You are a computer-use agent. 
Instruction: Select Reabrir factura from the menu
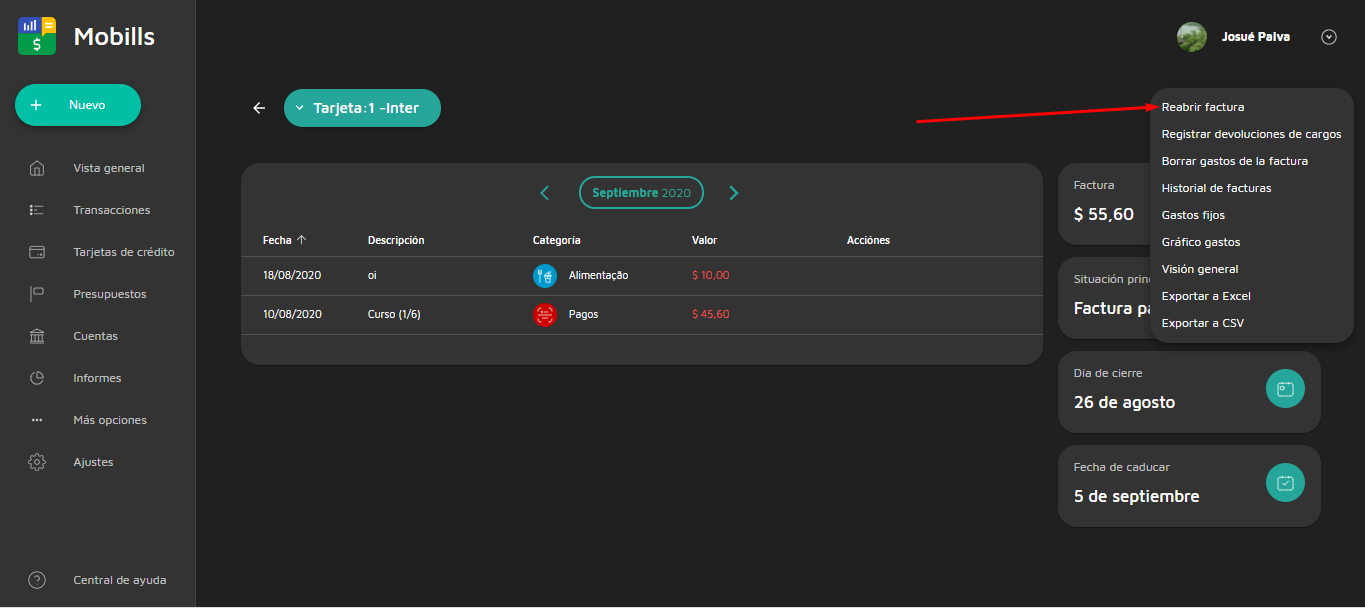(x=1202, y=107)
